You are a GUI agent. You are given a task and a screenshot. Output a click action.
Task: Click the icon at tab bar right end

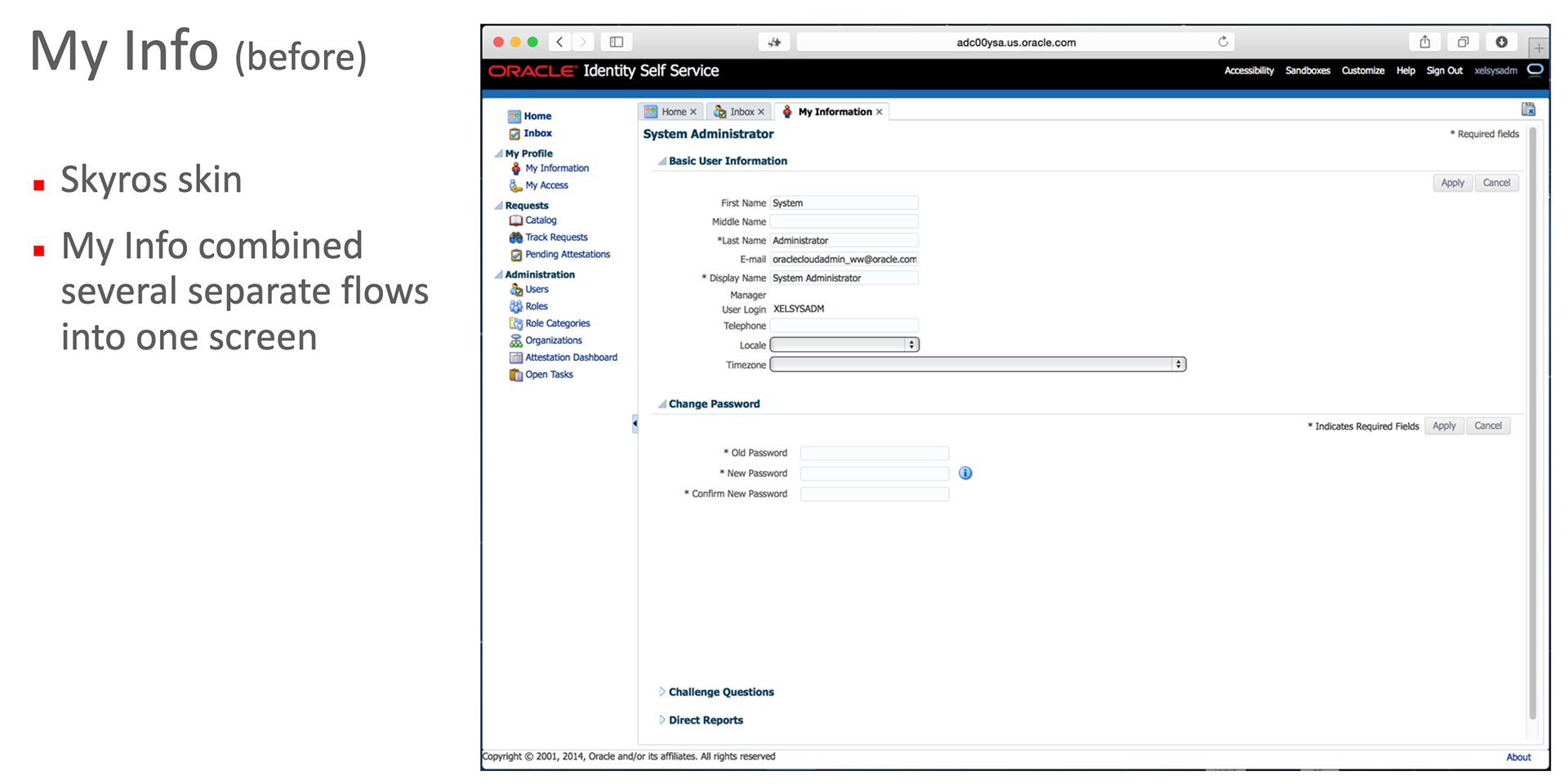(x=1528, y=109)
